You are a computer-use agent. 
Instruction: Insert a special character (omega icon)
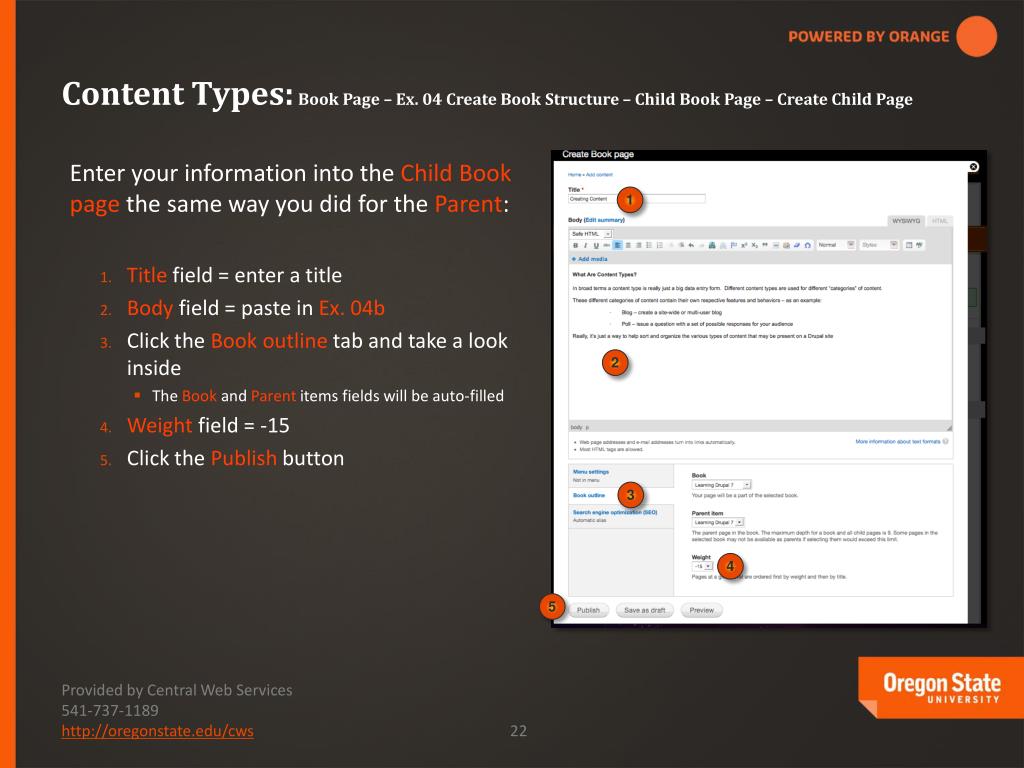[x=808, y=246]
